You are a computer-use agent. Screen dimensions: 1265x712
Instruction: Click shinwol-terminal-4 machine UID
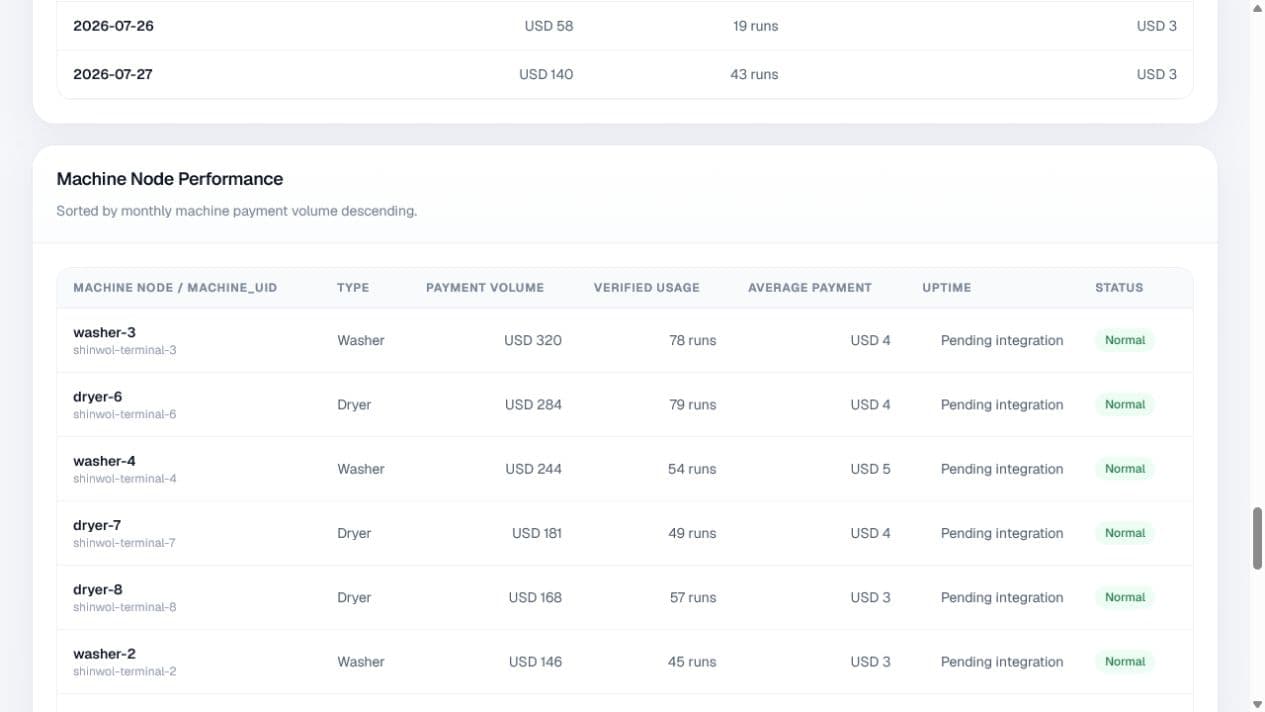point(125,479)
